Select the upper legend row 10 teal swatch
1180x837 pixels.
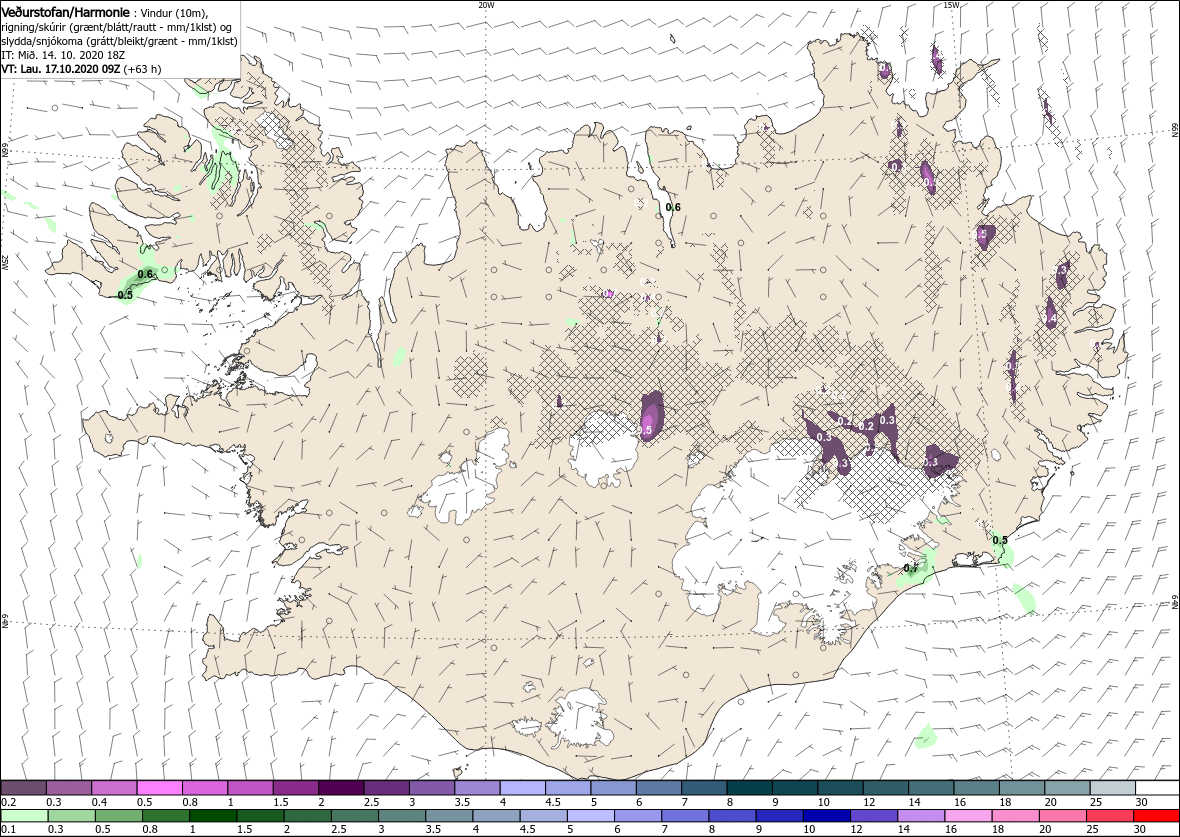pyautogui.click(x=840, y=787)
